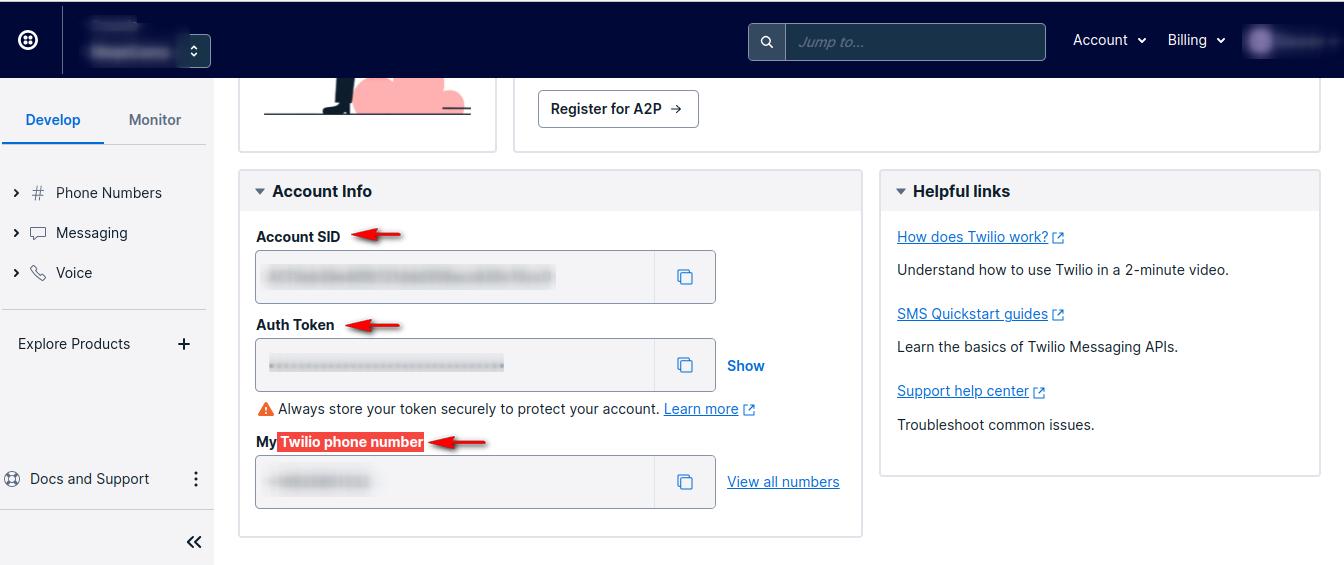Open the Account menu

(x=1109, y=40)
